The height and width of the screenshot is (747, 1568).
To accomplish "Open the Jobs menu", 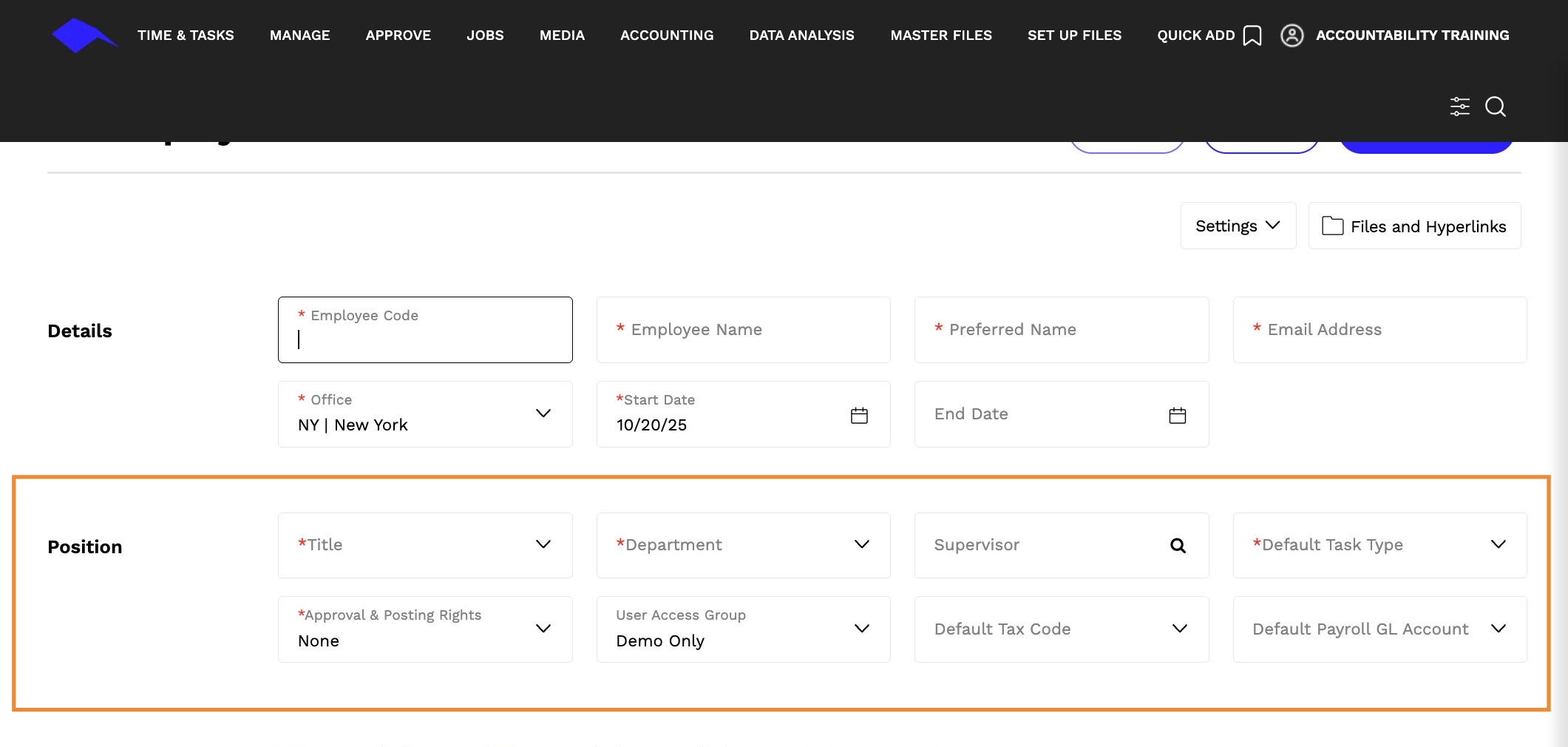I will tap(485, 36).
